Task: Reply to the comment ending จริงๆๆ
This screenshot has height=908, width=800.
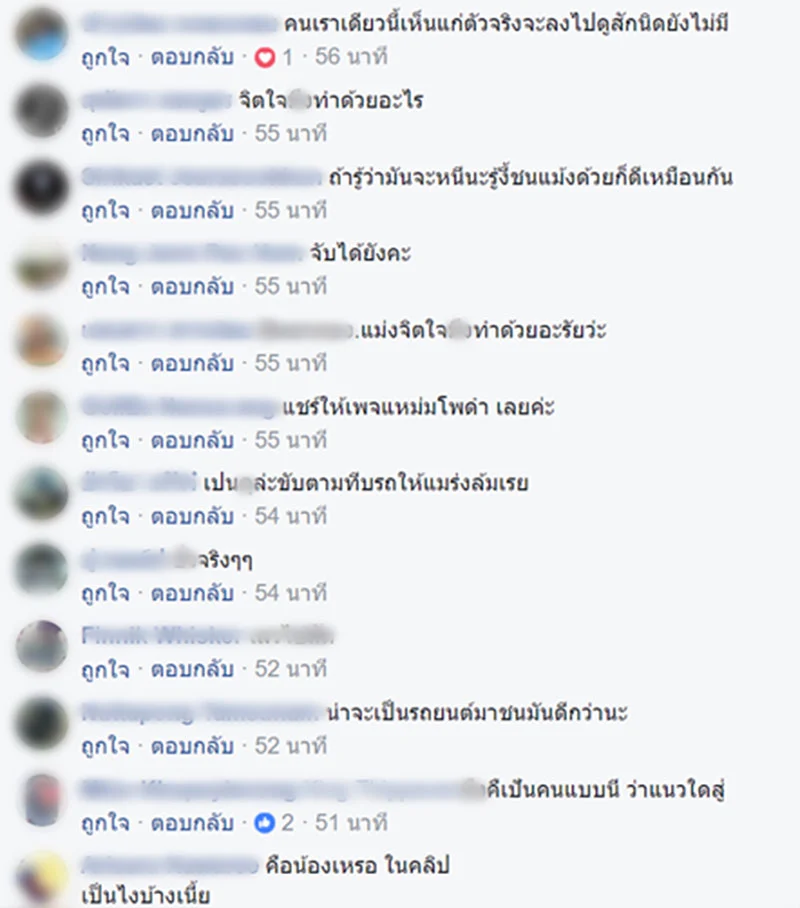Action: click(192, 593)
